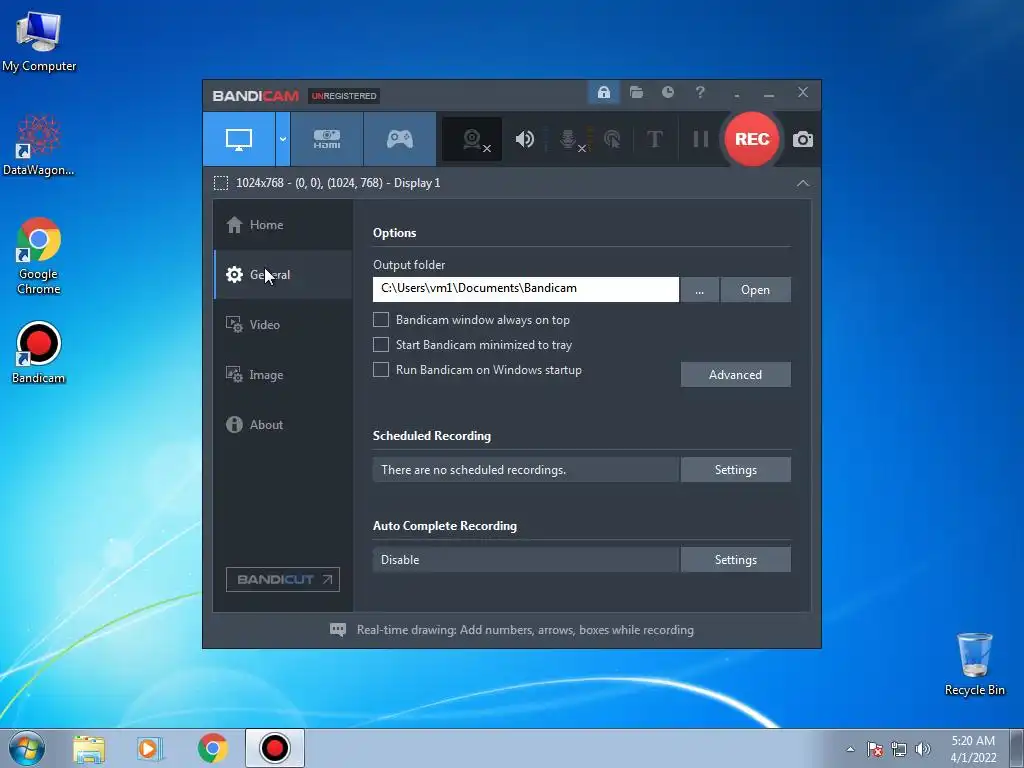Open help question mark icon
Viewport: 1024px width, 768px height.
700,92
